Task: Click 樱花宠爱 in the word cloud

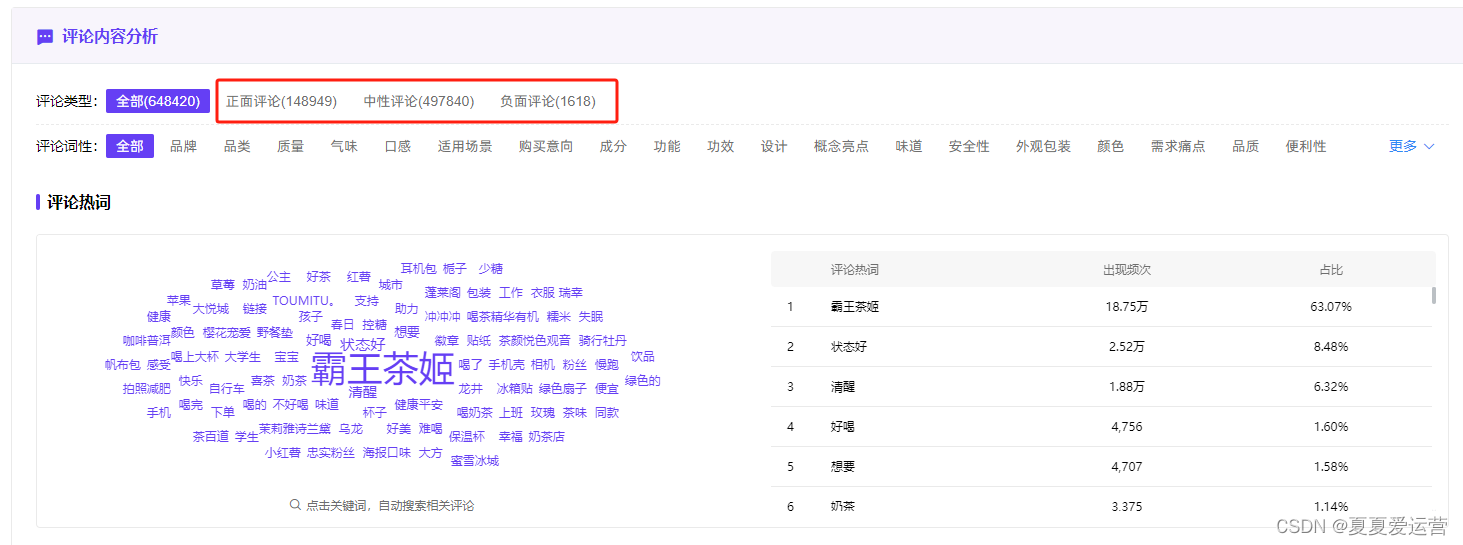Action: click(227, 333)
